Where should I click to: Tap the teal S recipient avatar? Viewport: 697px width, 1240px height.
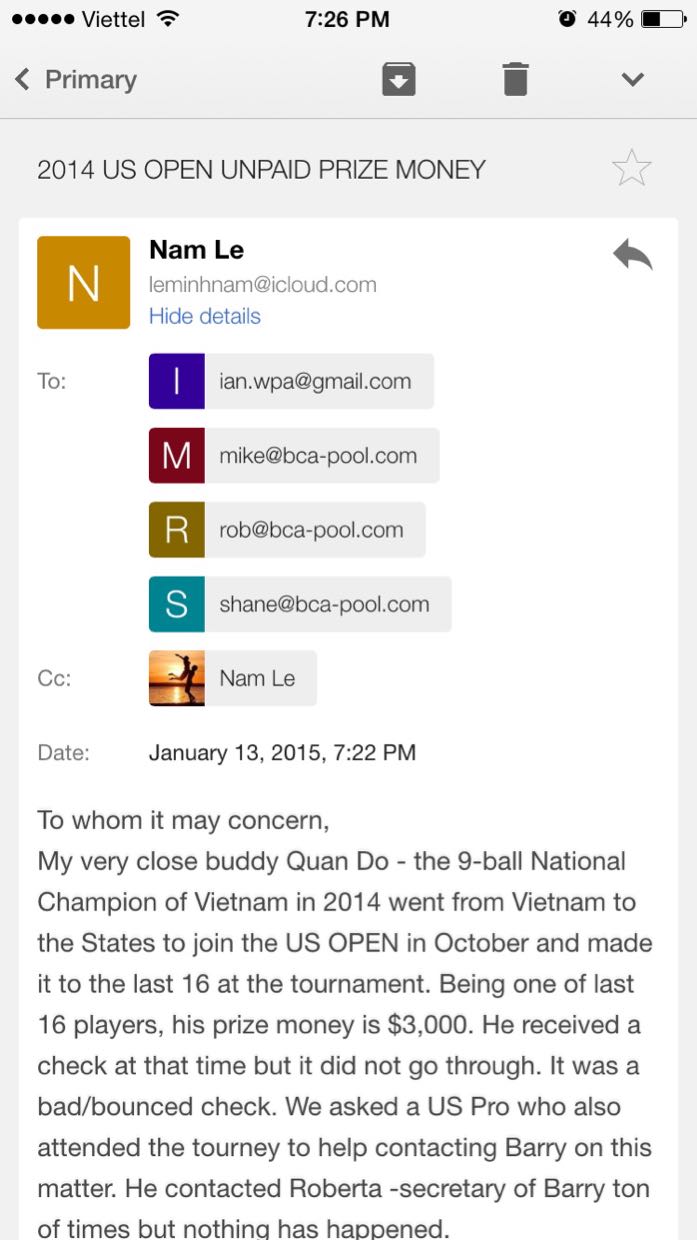(x=177, y=604)
